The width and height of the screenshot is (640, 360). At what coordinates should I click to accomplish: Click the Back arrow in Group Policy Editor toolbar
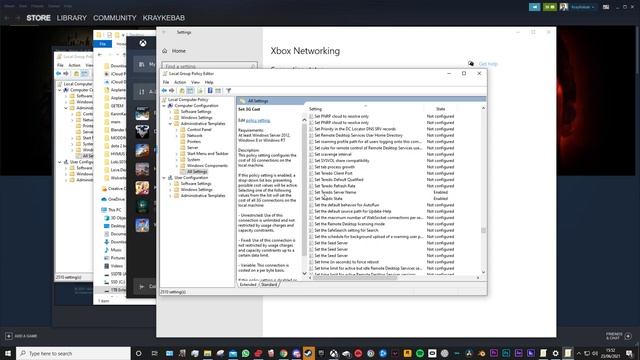[164, 91]
